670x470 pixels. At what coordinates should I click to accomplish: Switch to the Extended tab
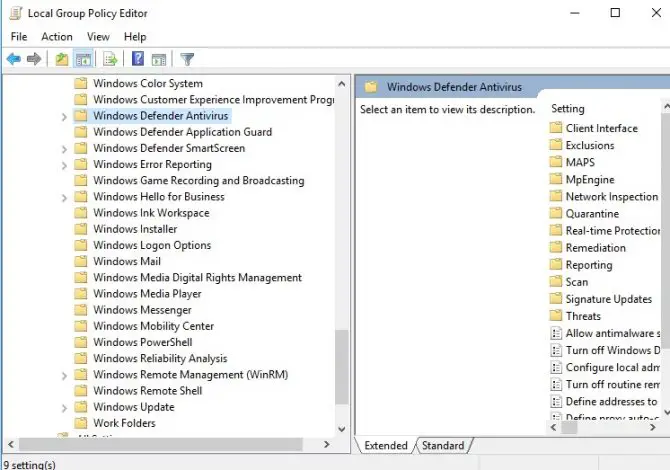[386, 445]
